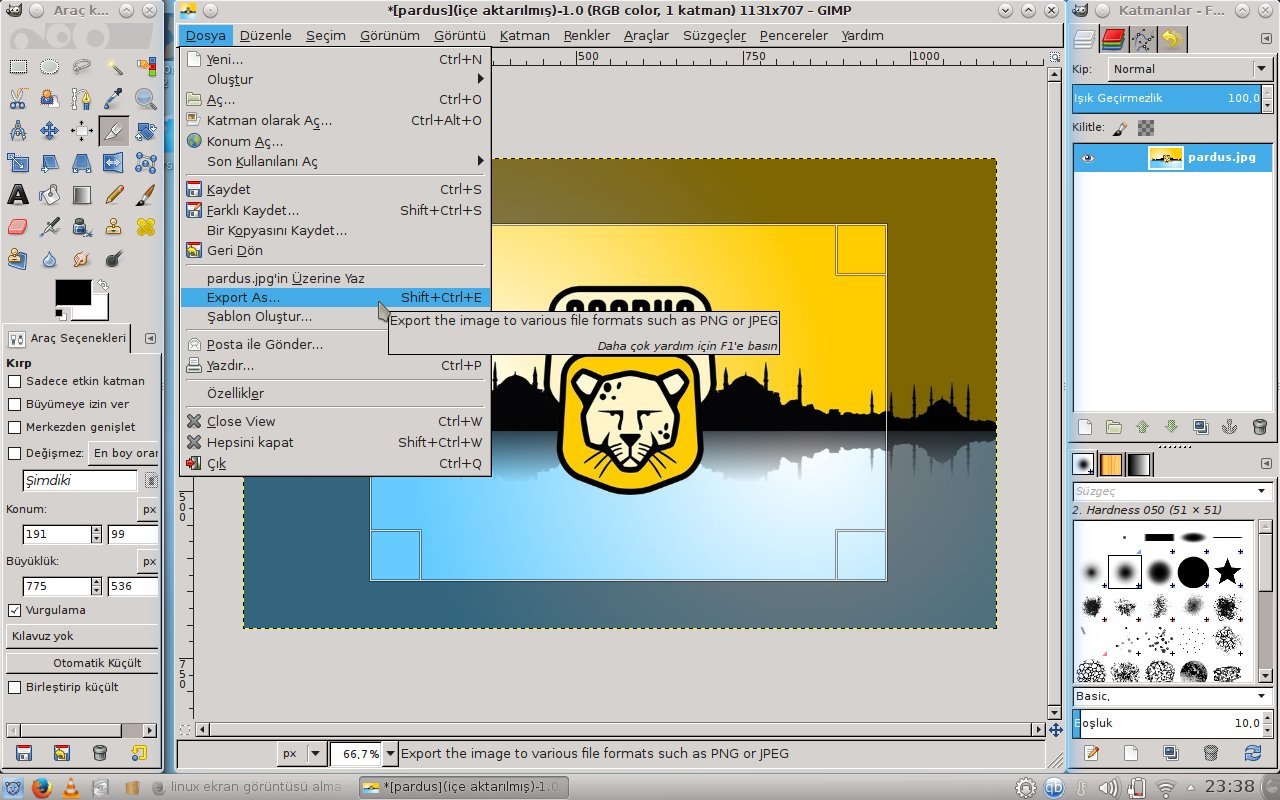This screenshot has width=1280, height=800.
Task: Toggle pardus.jpg layer visibility eye
Action: pyautogui.click(x=1087, y=158)
